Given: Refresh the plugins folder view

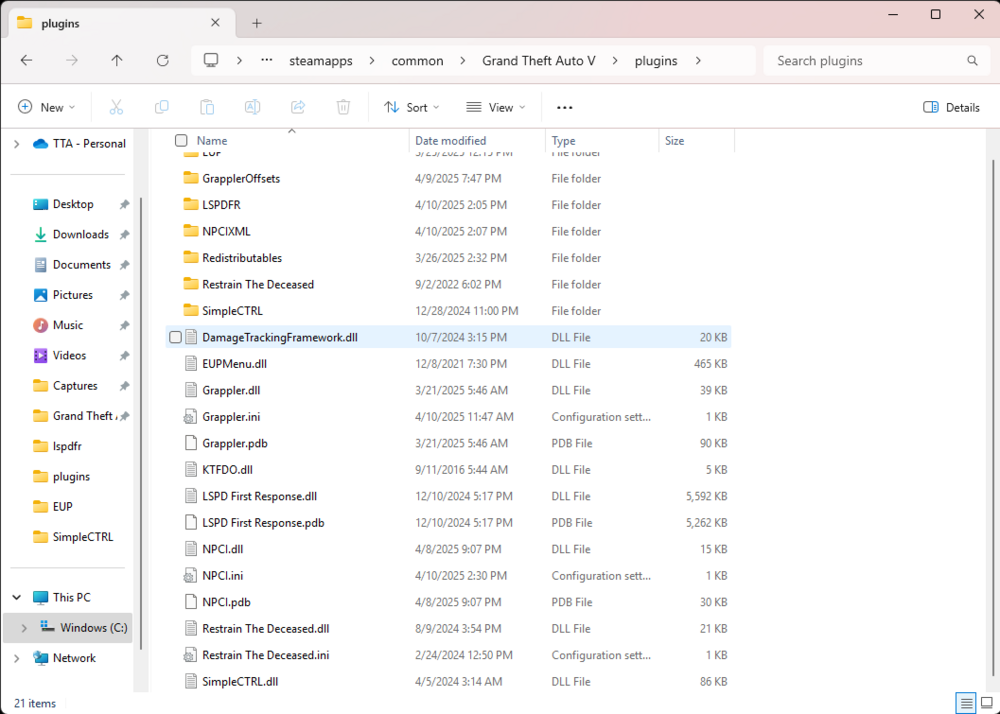Looking at the screenshot, I should (x=162, y=60).
